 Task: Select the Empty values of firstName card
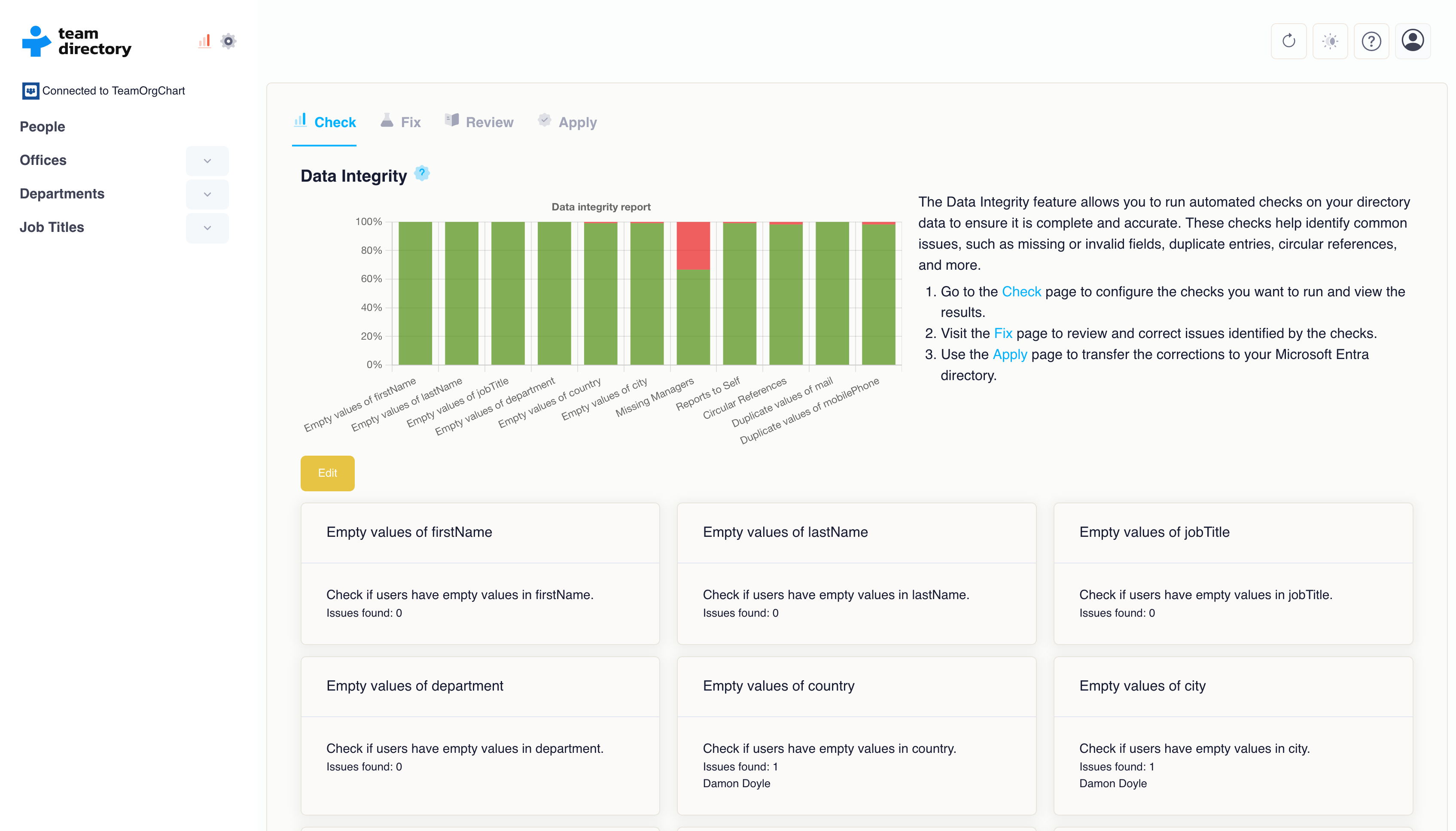tap(480, 574)
